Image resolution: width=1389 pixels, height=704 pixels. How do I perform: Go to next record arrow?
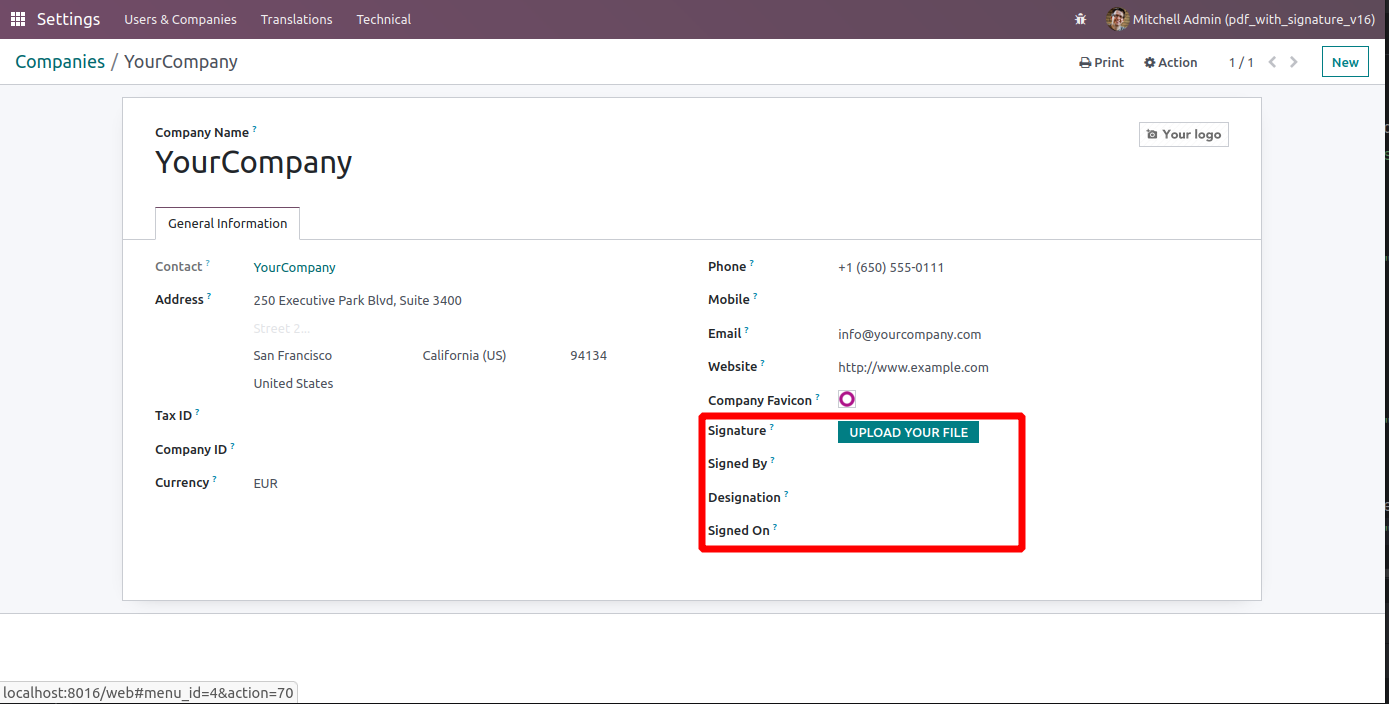pos(1294,62)
